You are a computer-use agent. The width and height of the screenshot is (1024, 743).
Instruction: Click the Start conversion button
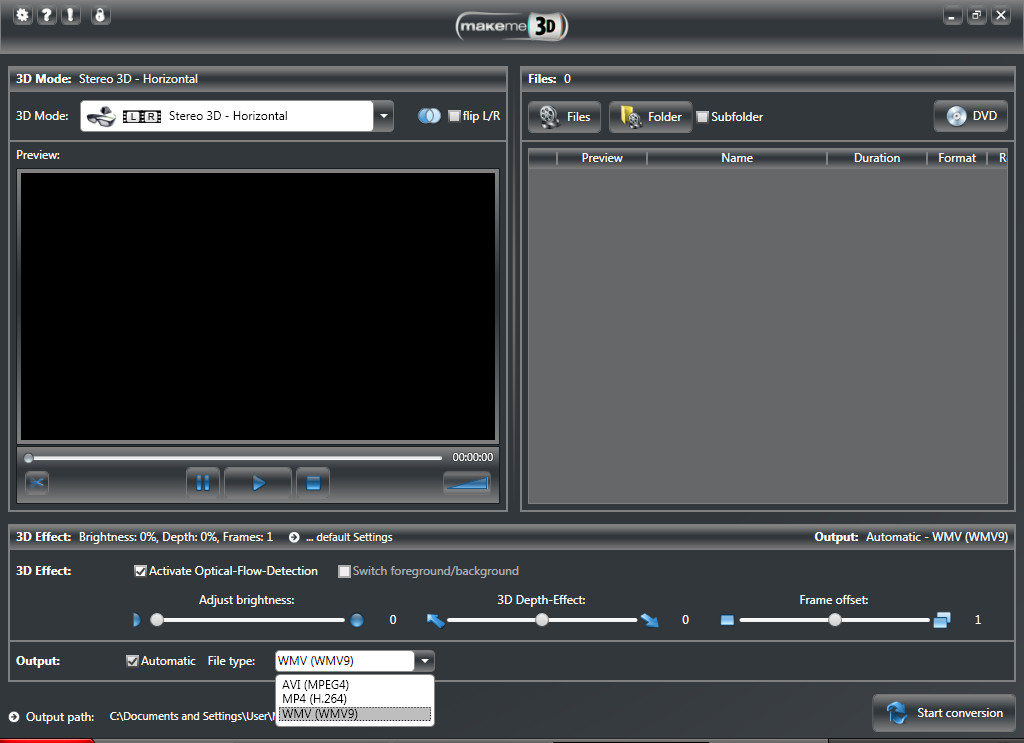[x=944, y=713]
